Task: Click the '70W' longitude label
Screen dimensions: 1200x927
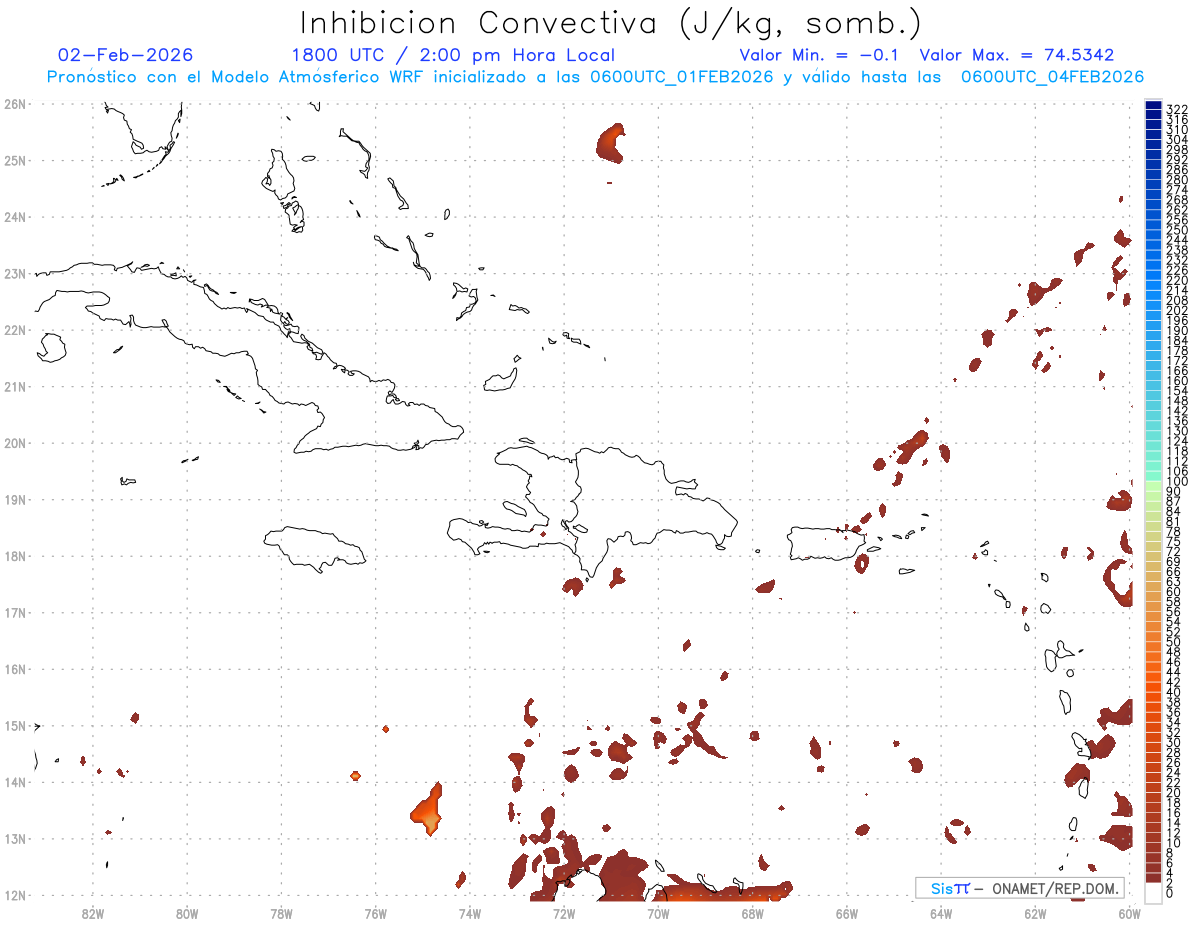Action: 658,913
